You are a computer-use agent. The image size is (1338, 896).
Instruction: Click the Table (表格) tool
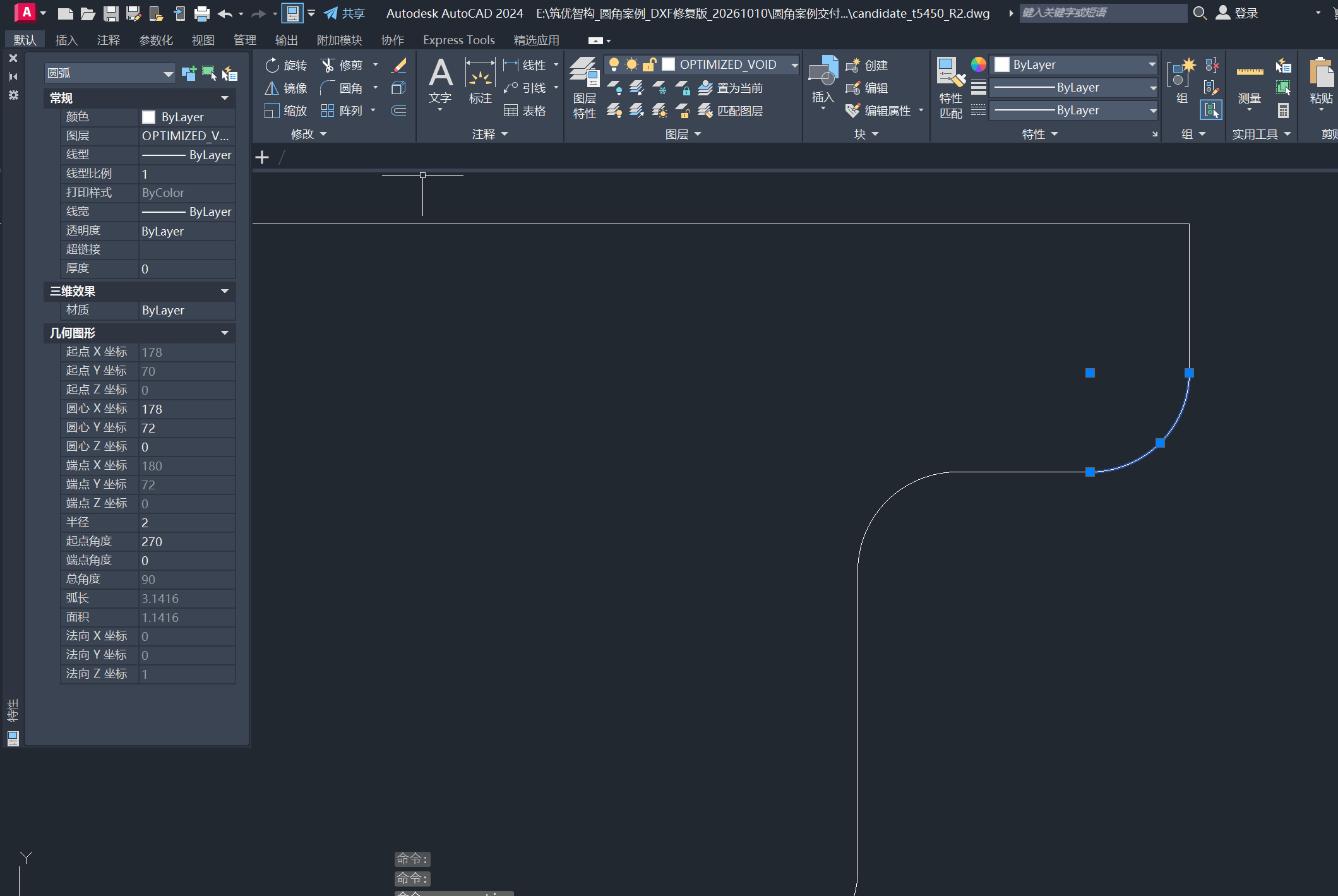click(x=525, y=111)
